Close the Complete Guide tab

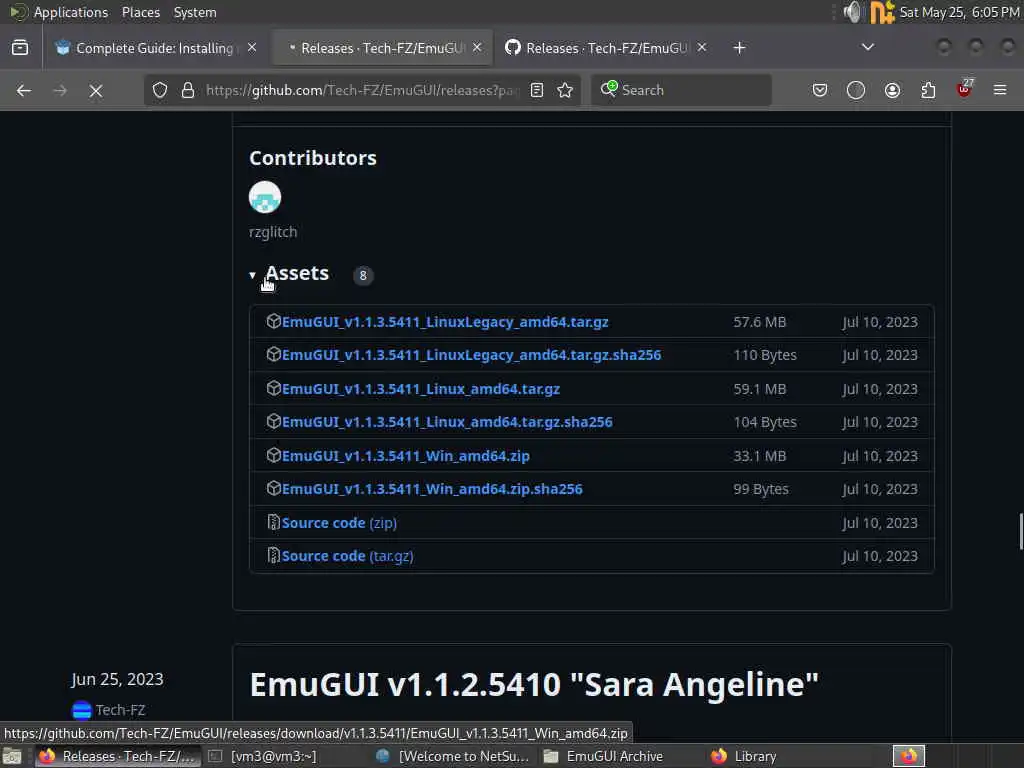click(x=252, y=48)
